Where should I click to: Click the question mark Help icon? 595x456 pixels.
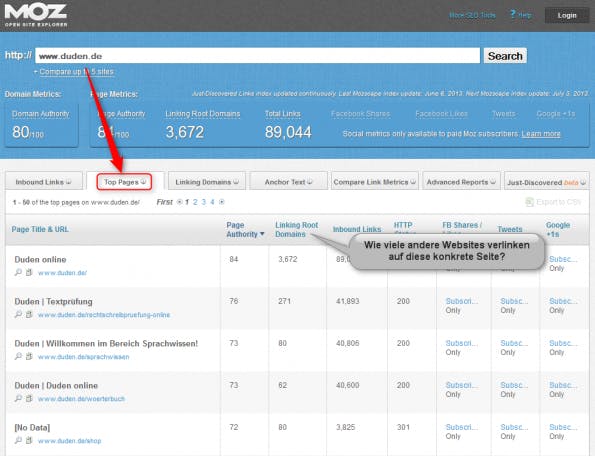coord(513,14)
